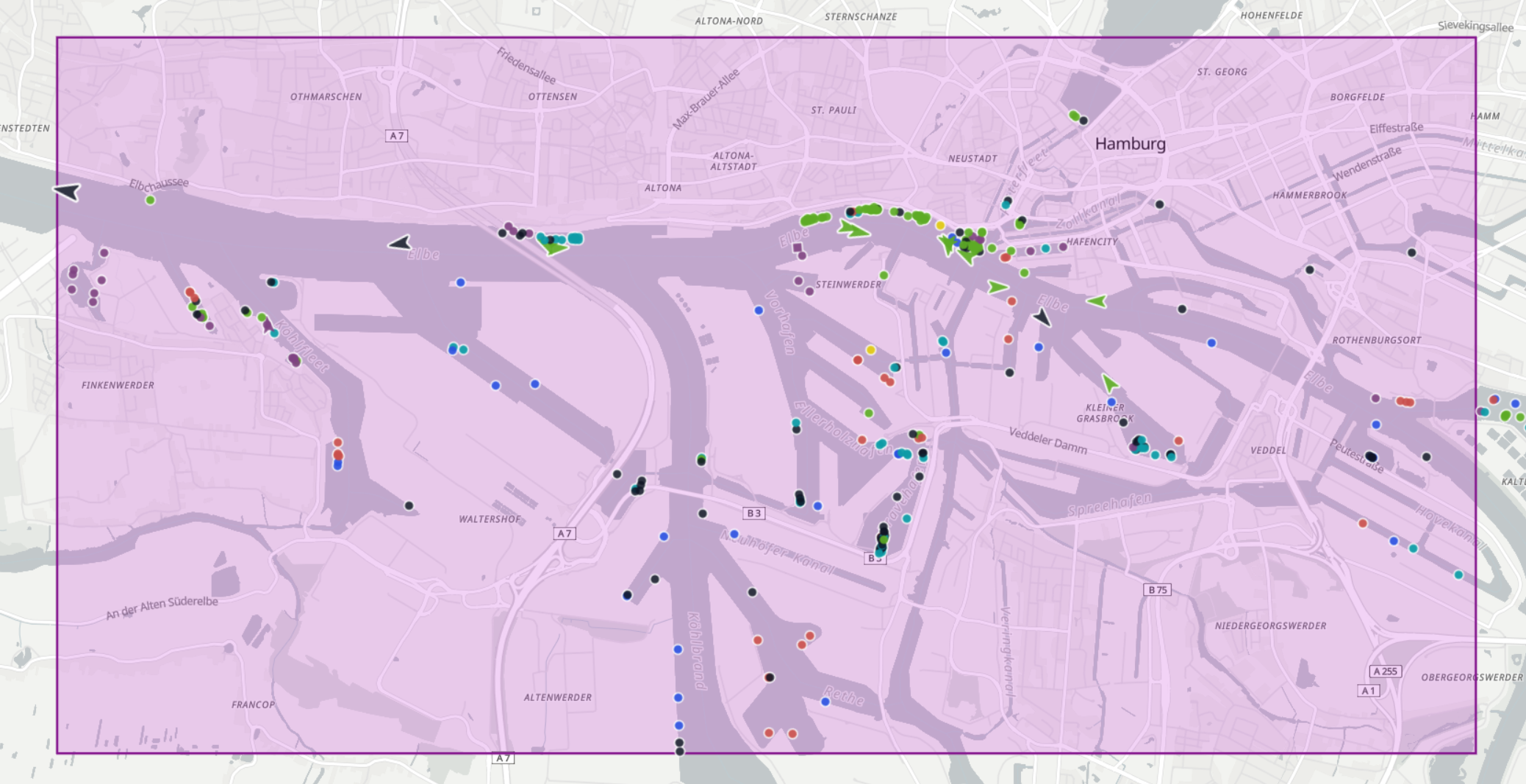
Task: Click the dark dot just right of the Zollkanal label
Action: [x=1159, y=204]
